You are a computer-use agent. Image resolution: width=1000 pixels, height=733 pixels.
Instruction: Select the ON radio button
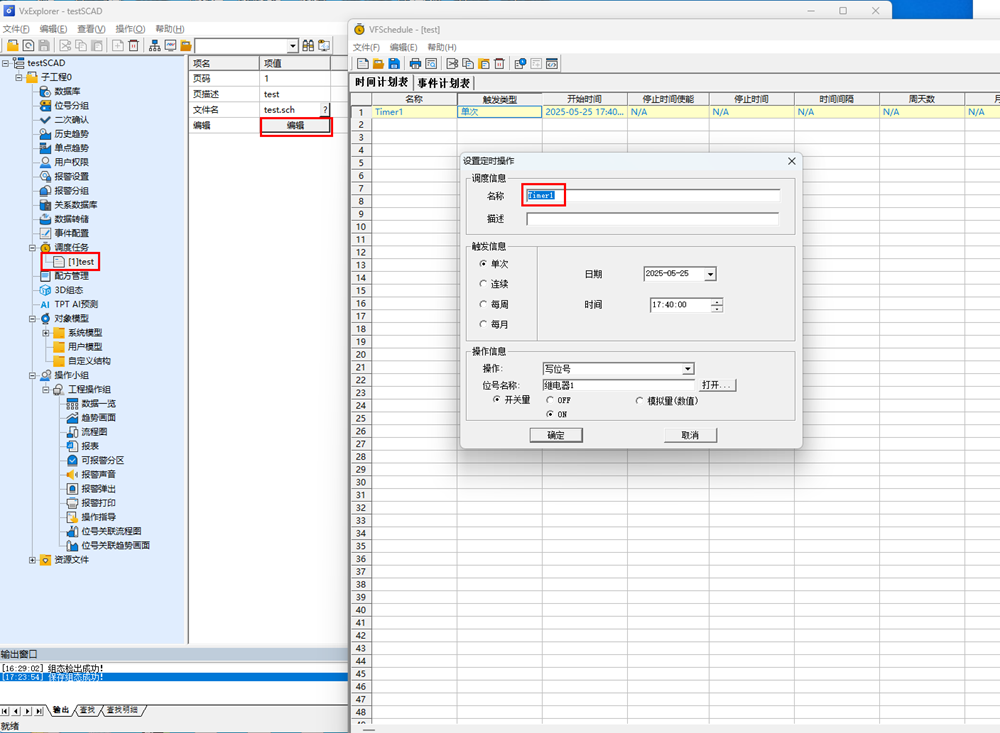[550, 414]
